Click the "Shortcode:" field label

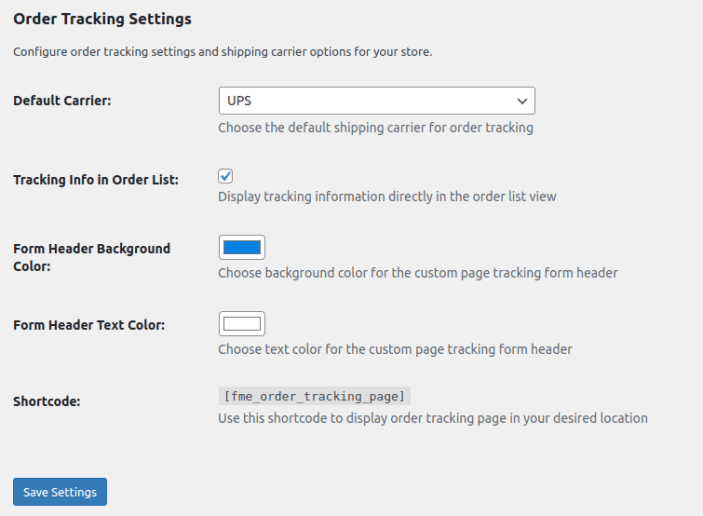47,401
